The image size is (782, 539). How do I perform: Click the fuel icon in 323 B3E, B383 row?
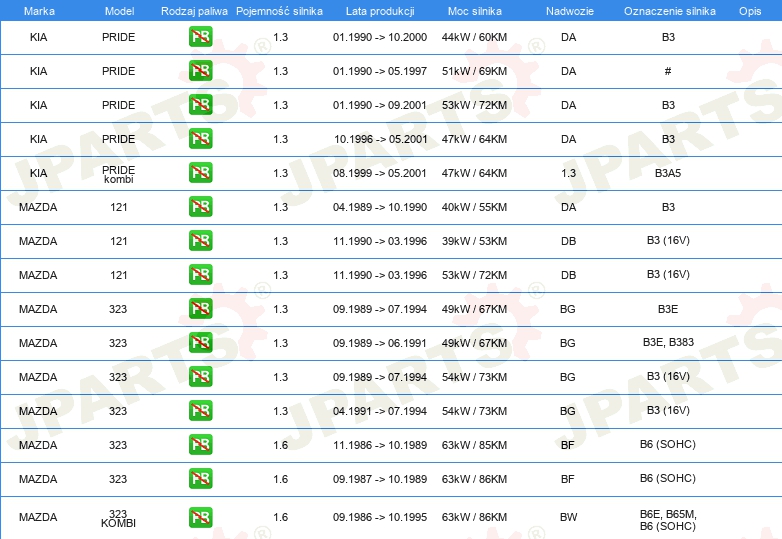coord(200,343)
